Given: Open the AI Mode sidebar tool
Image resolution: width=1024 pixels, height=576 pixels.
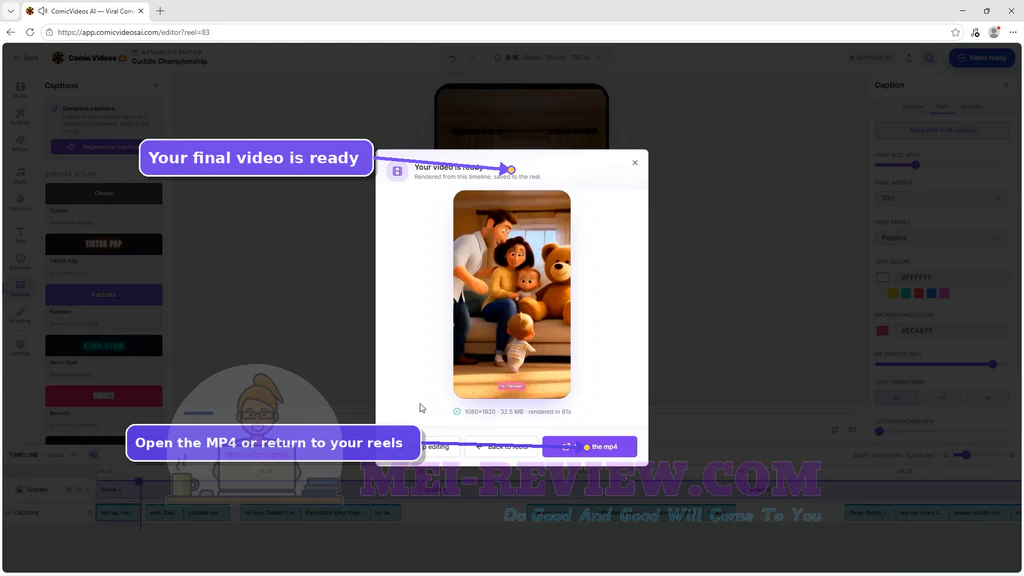Looking at the screenshot, I should (20, 116).
